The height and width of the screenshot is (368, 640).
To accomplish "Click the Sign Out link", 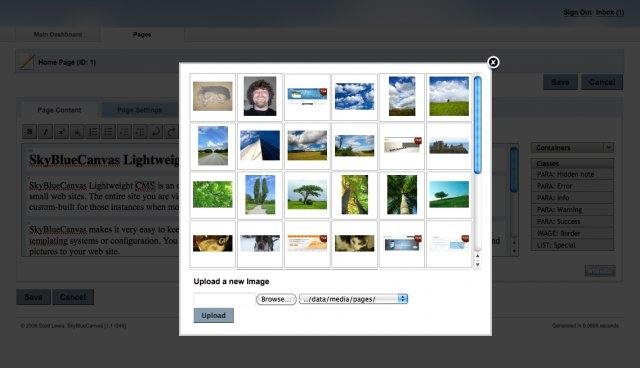I will pyautogui.click(x=577, y=13).
